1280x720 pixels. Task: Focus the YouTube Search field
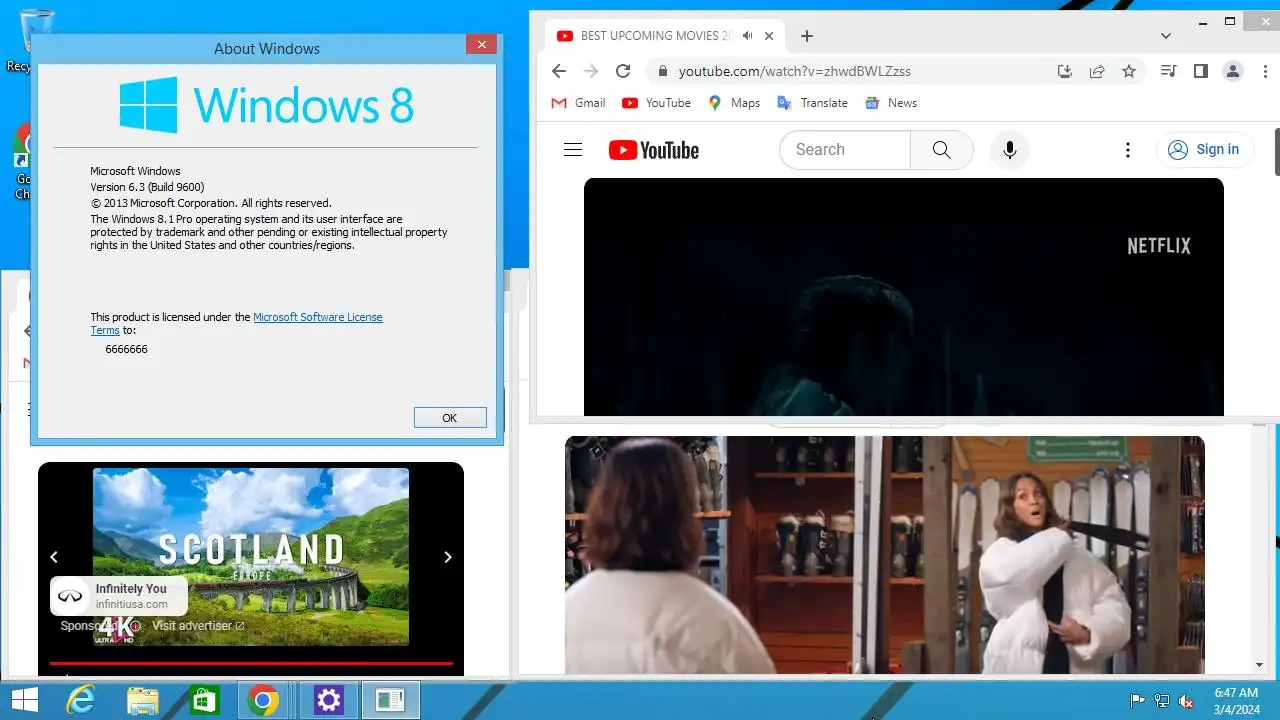845,150
